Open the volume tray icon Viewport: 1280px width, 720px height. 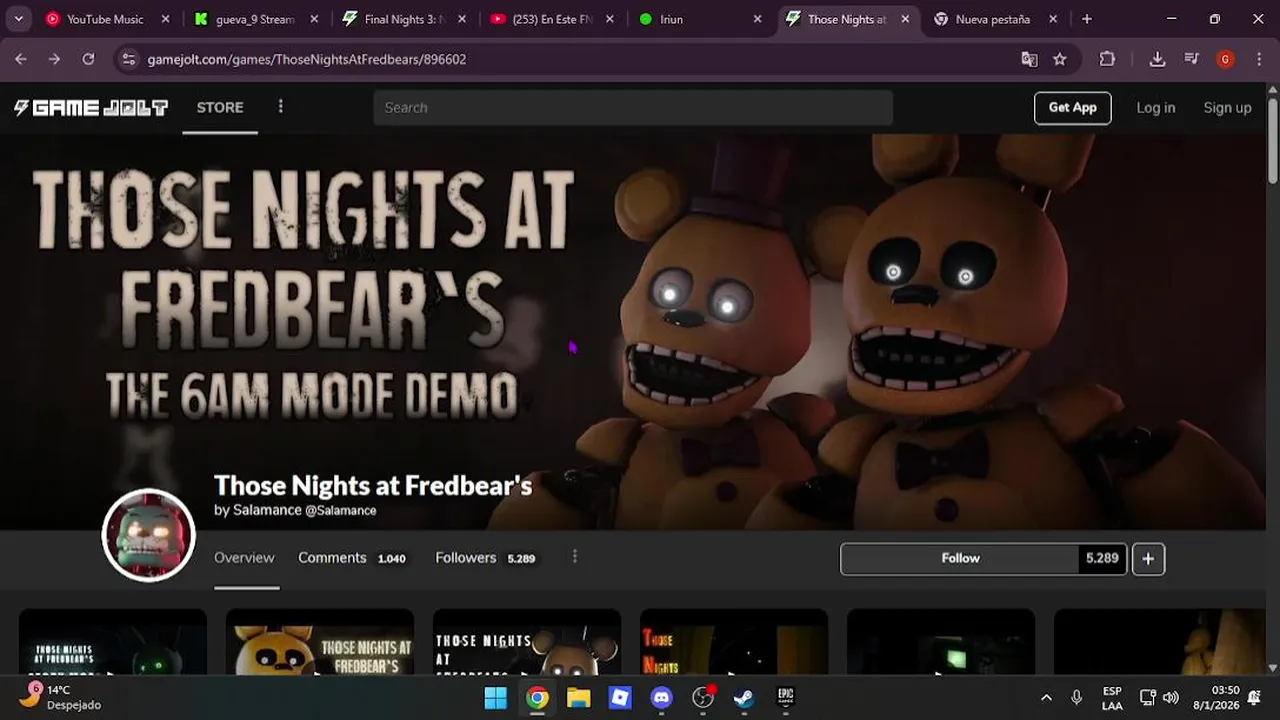pos(1170,698)
